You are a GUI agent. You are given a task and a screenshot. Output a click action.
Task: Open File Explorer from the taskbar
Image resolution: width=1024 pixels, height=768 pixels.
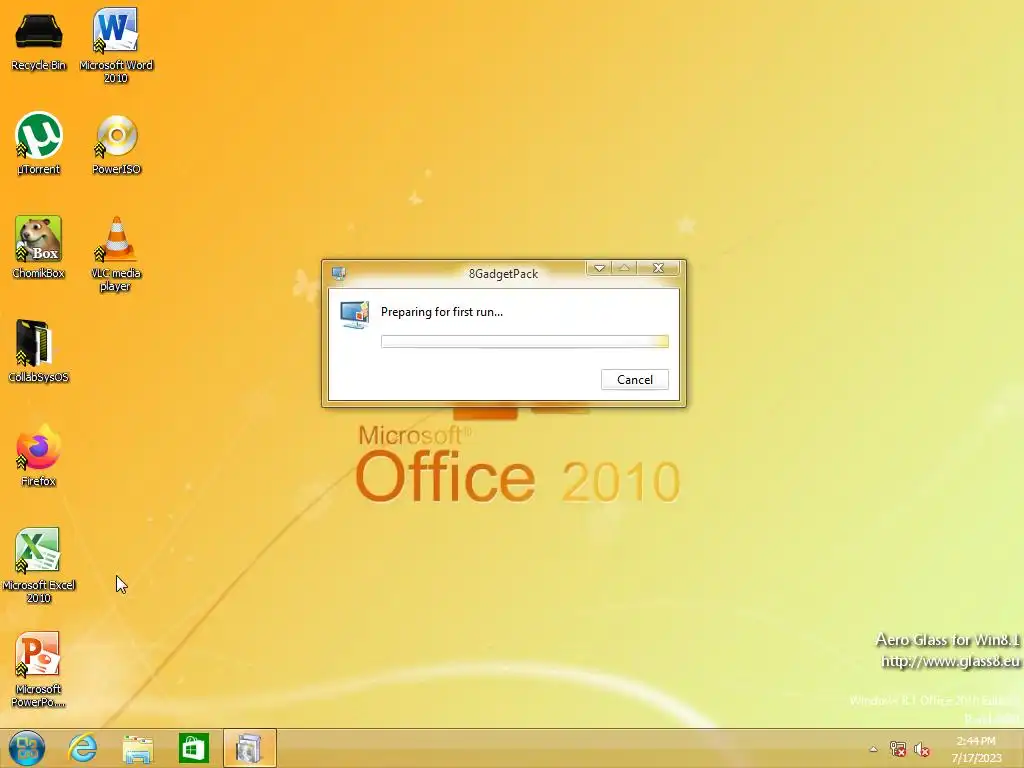tap(138, 748)
